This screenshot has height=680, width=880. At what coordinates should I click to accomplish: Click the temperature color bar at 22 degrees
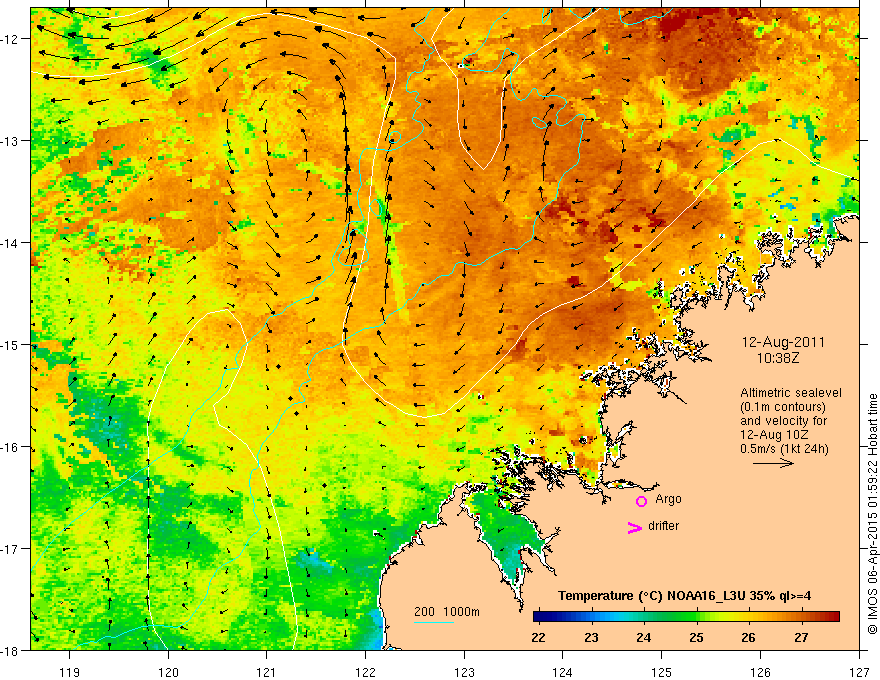coord(538,617)
